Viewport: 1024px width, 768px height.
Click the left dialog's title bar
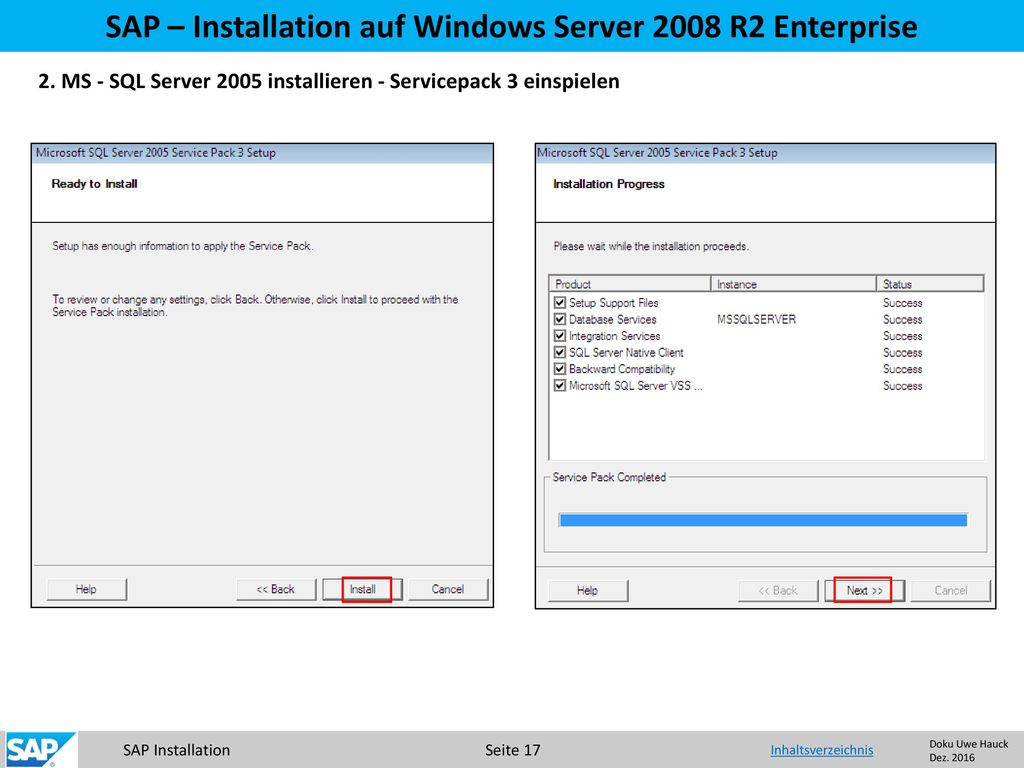(x=262, y=153)
